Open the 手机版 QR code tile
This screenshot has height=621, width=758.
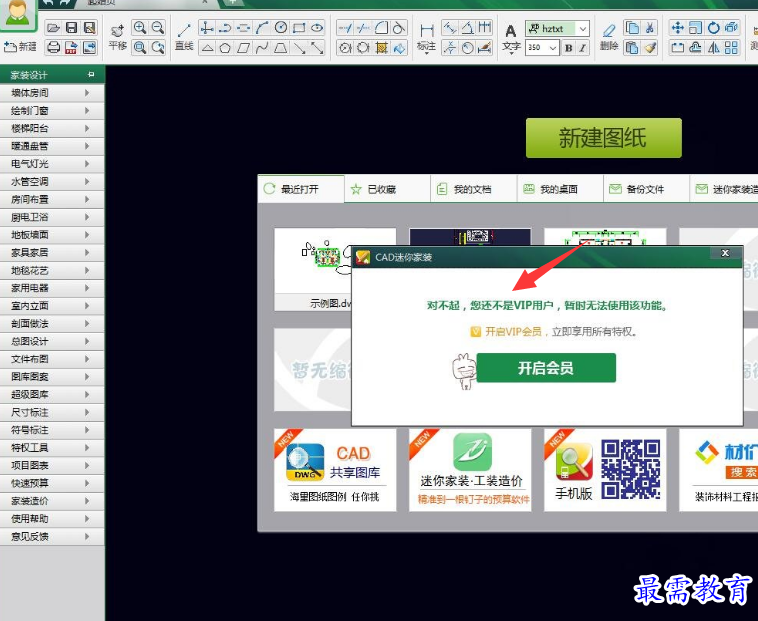tap(605, 470)
